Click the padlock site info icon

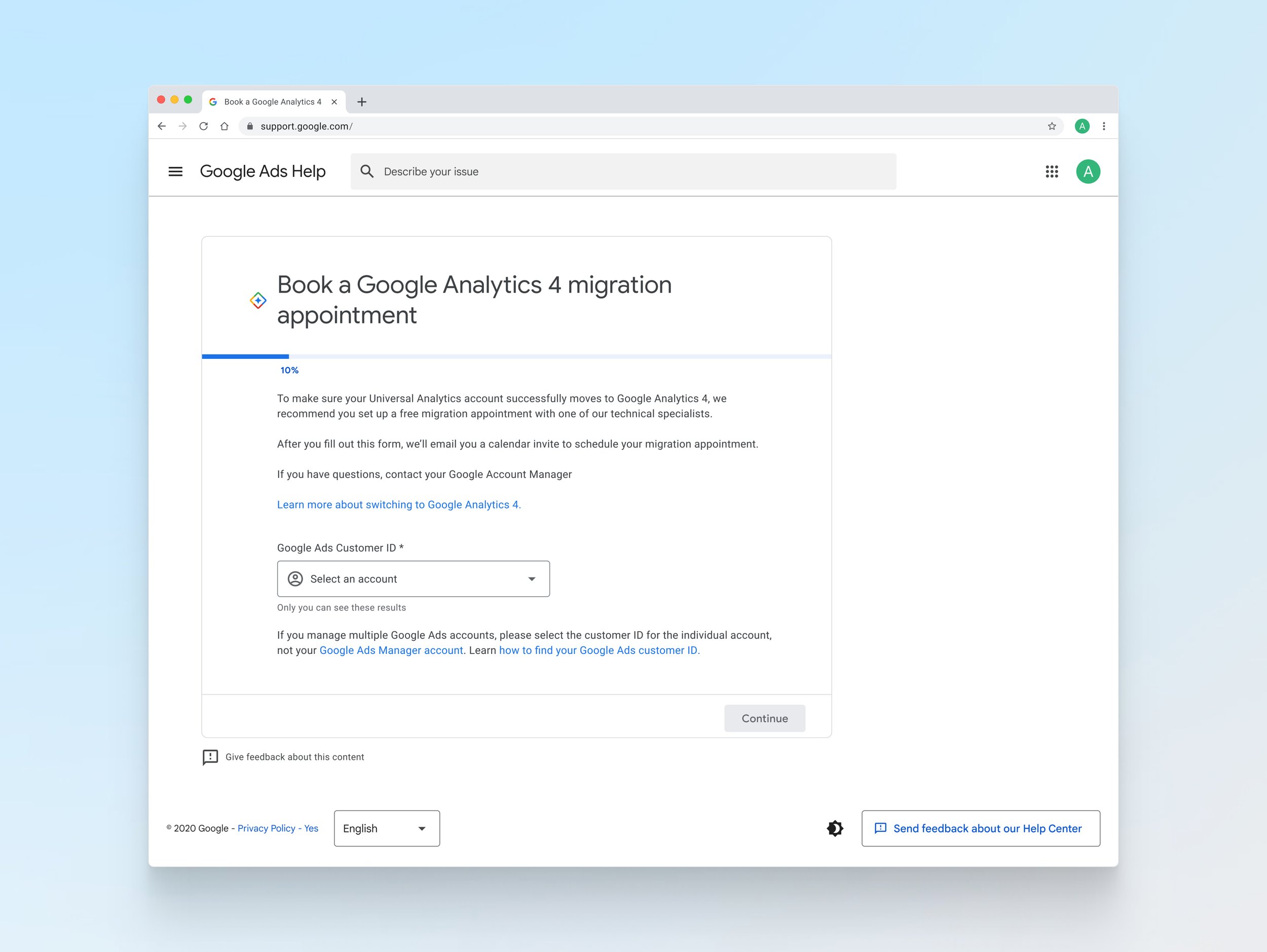250,126
